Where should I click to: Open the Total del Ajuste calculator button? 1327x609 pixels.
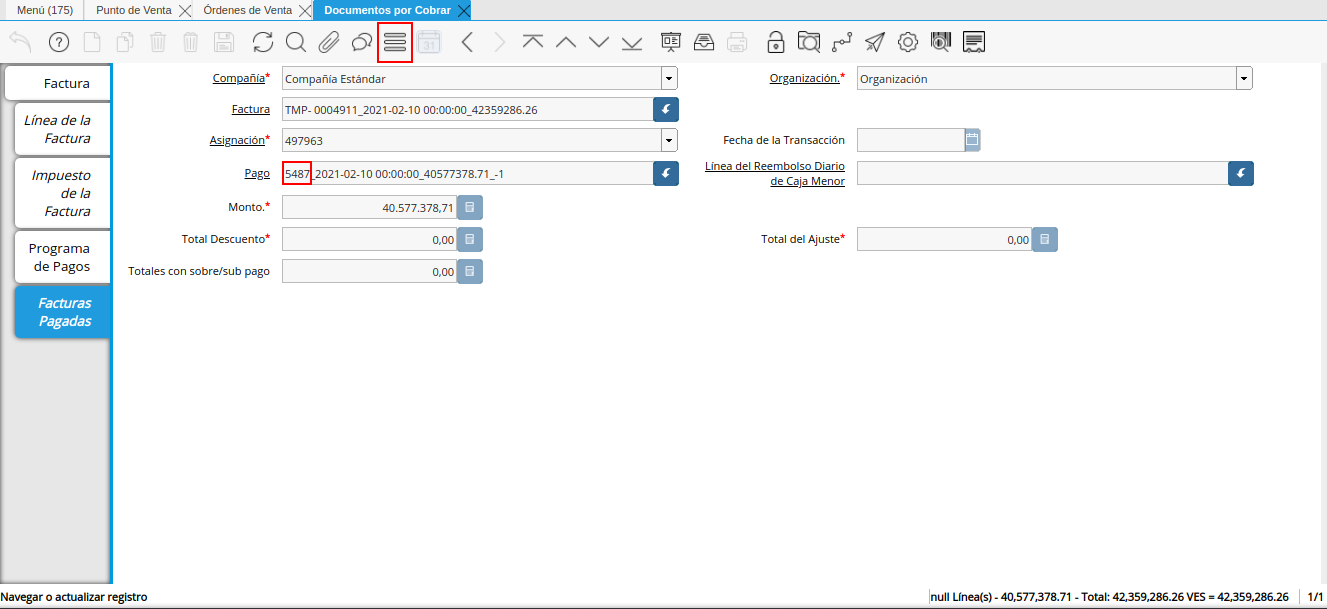pyautogui.click(x=1045, y=240)
